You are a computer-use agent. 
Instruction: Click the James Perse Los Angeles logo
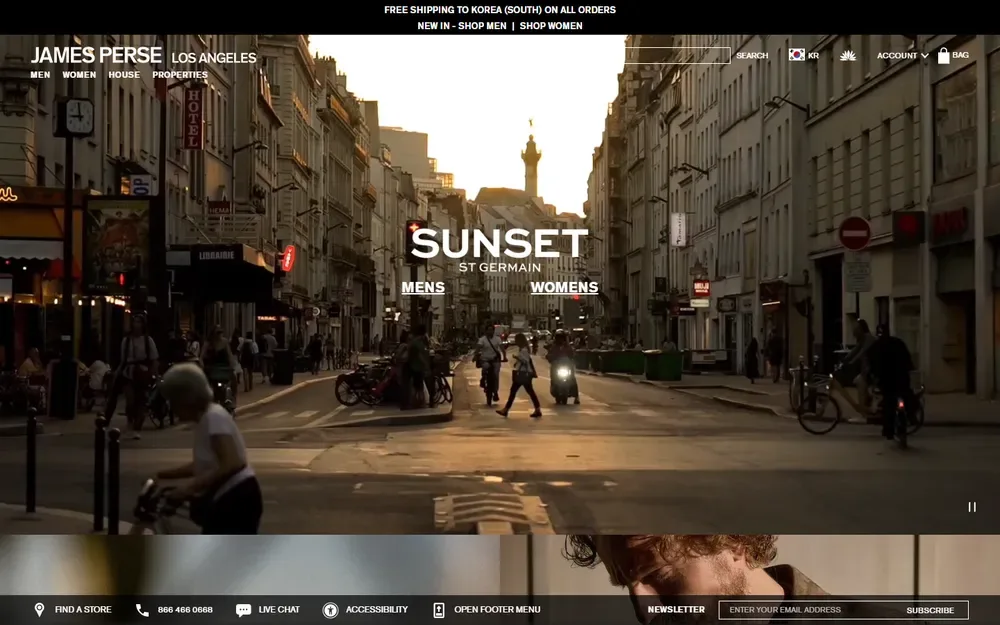tap(143, 56)
